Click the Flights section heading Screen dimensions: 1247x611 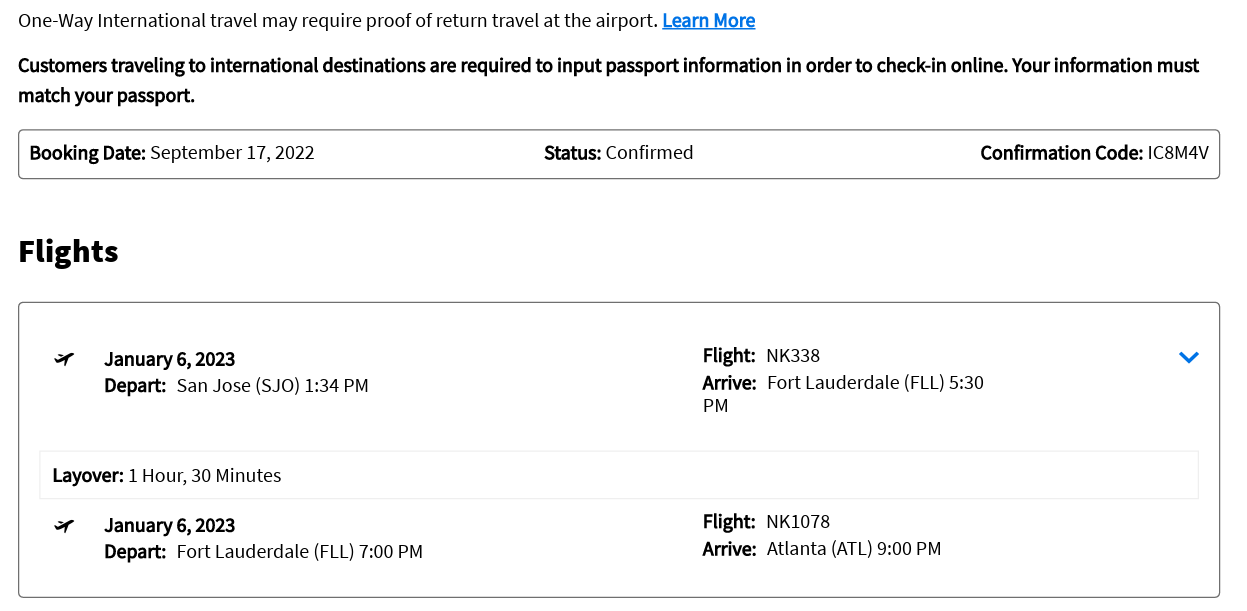tap(68, 251)
